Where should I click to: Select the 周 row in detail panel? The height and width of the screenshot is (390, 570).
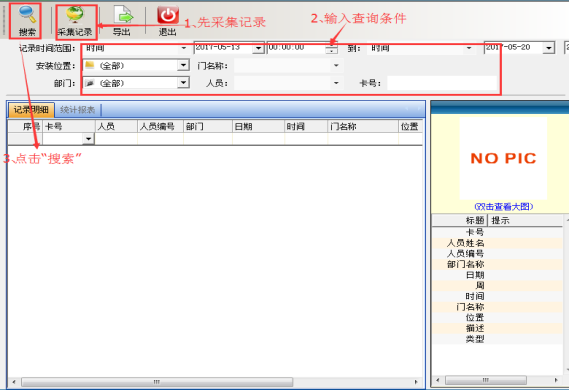pos(497,286)
